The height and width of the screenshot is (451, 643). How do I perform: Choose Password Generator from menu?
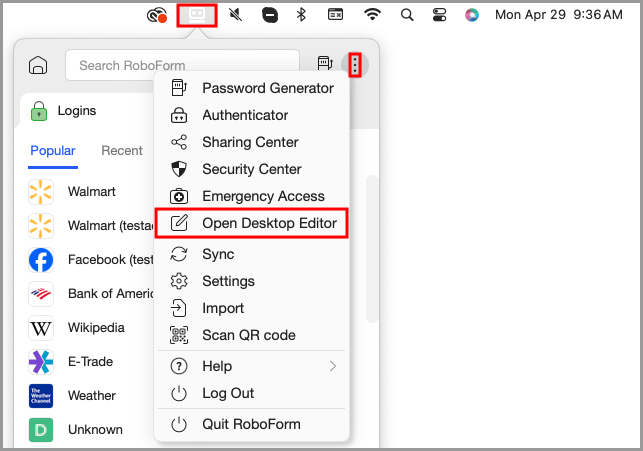point(251,88)
